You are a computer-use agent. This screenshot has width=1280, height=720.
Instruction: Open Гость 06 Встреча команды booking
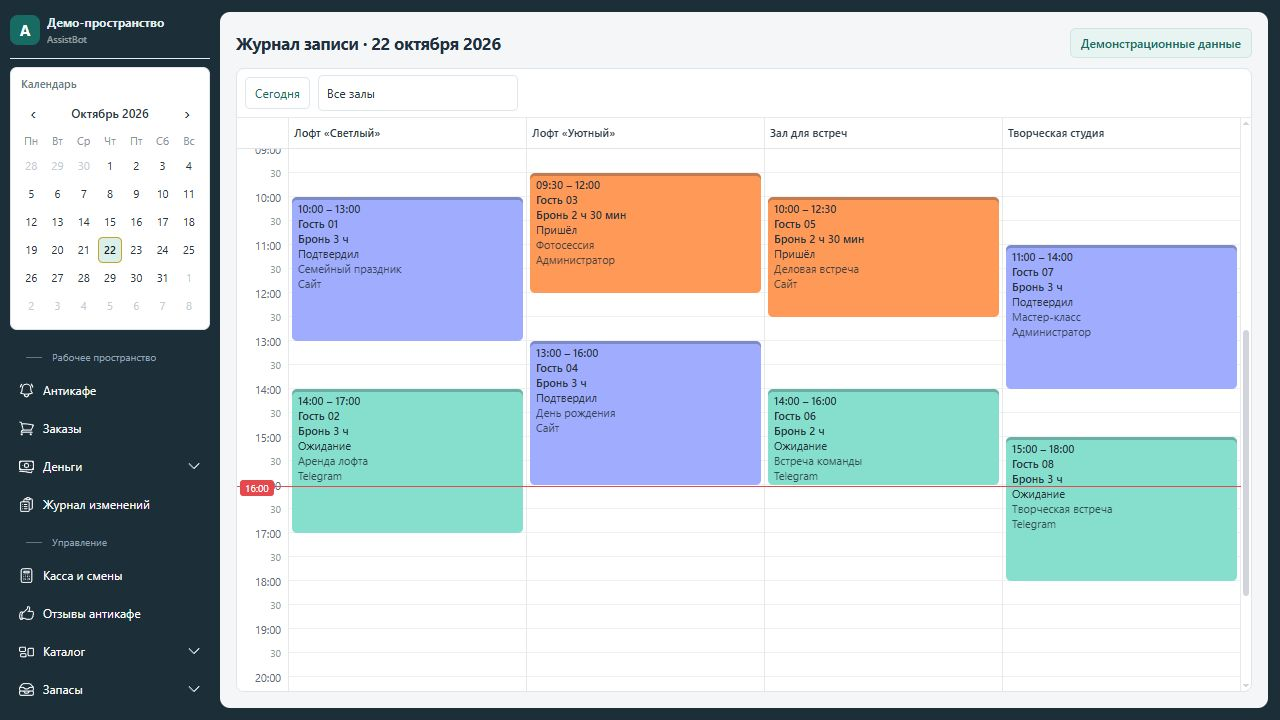[883, 437]
